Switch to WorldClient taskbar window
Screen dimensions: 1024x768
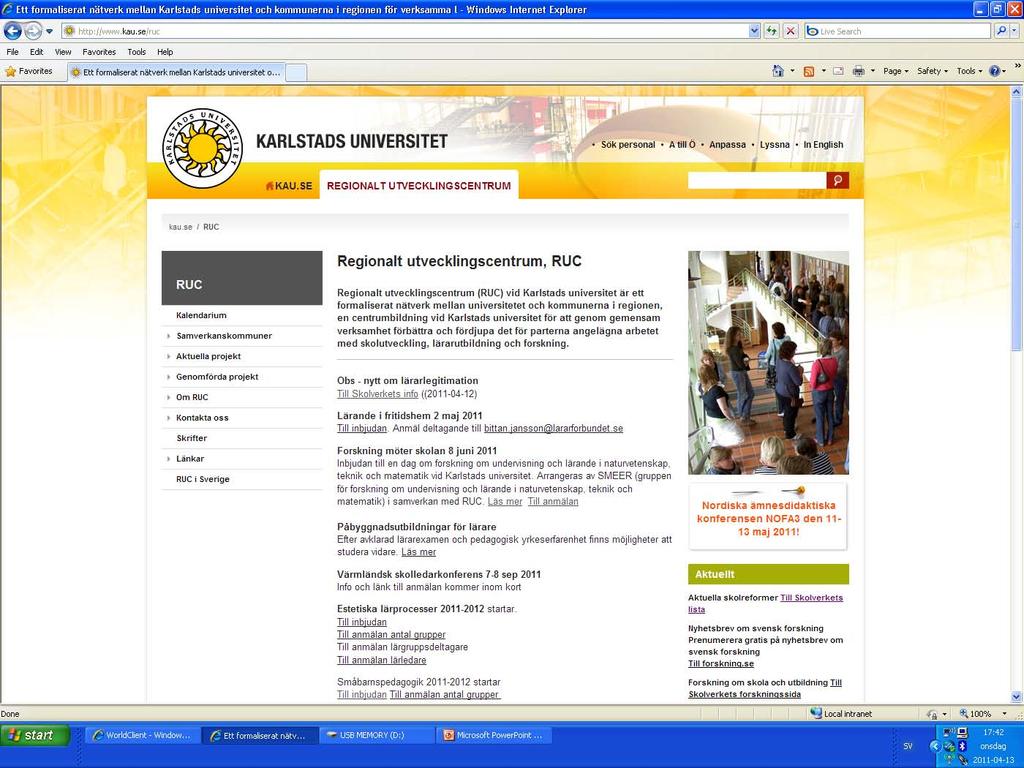(142, 735)
